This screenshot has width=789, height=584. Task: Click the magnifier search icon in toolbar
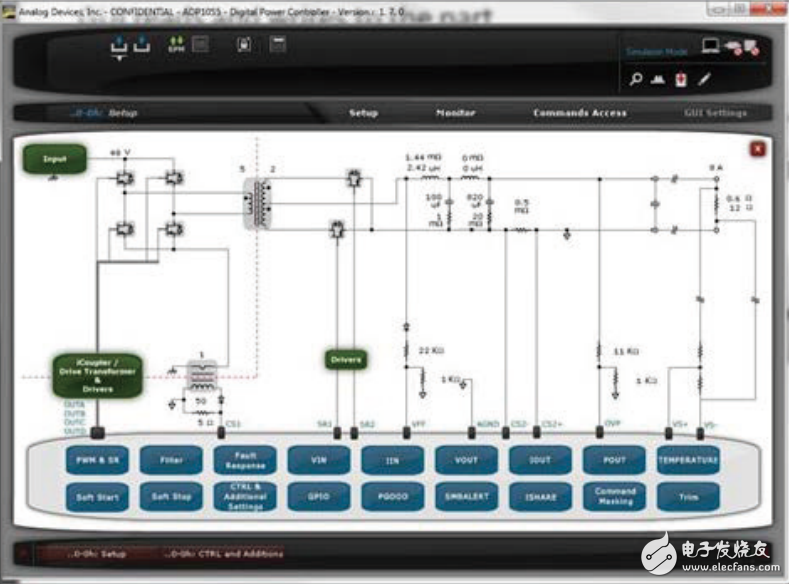[x=636, y=80]
